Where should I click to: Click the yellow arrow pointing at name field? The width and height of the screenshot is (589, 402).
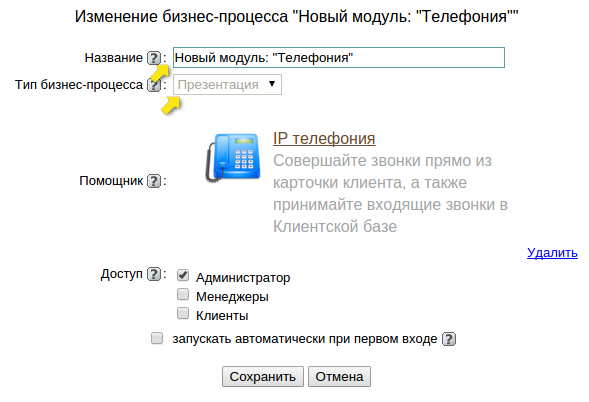coord(160,73)
